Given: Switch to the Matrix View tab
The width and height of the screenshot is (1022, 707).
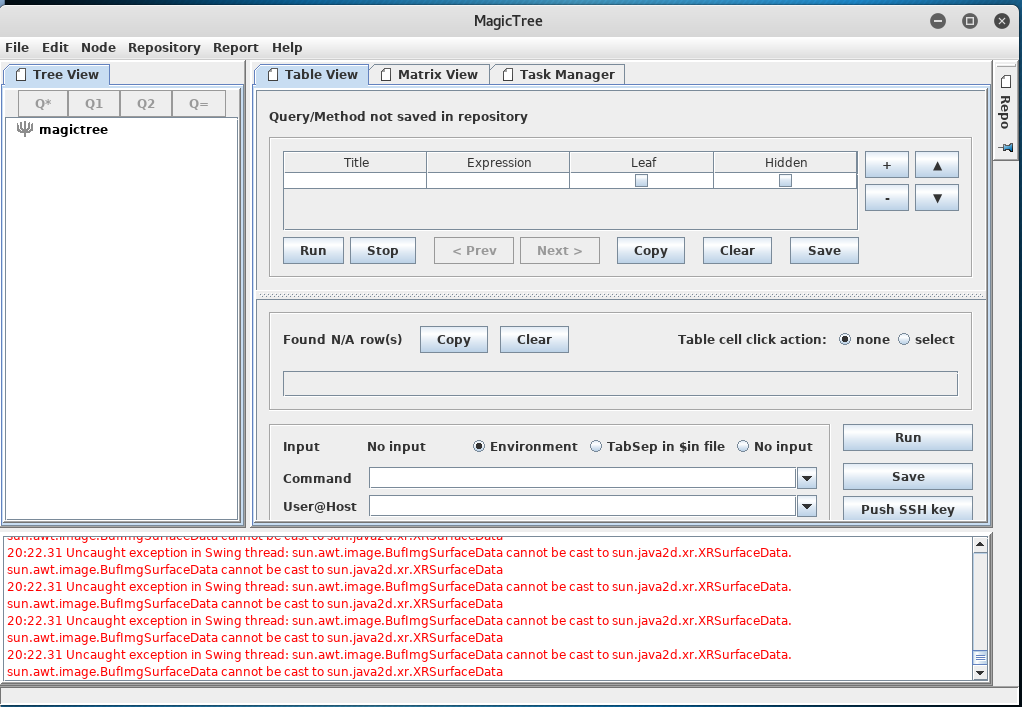Looking at the screenshot, I should [x=429, y=74].
